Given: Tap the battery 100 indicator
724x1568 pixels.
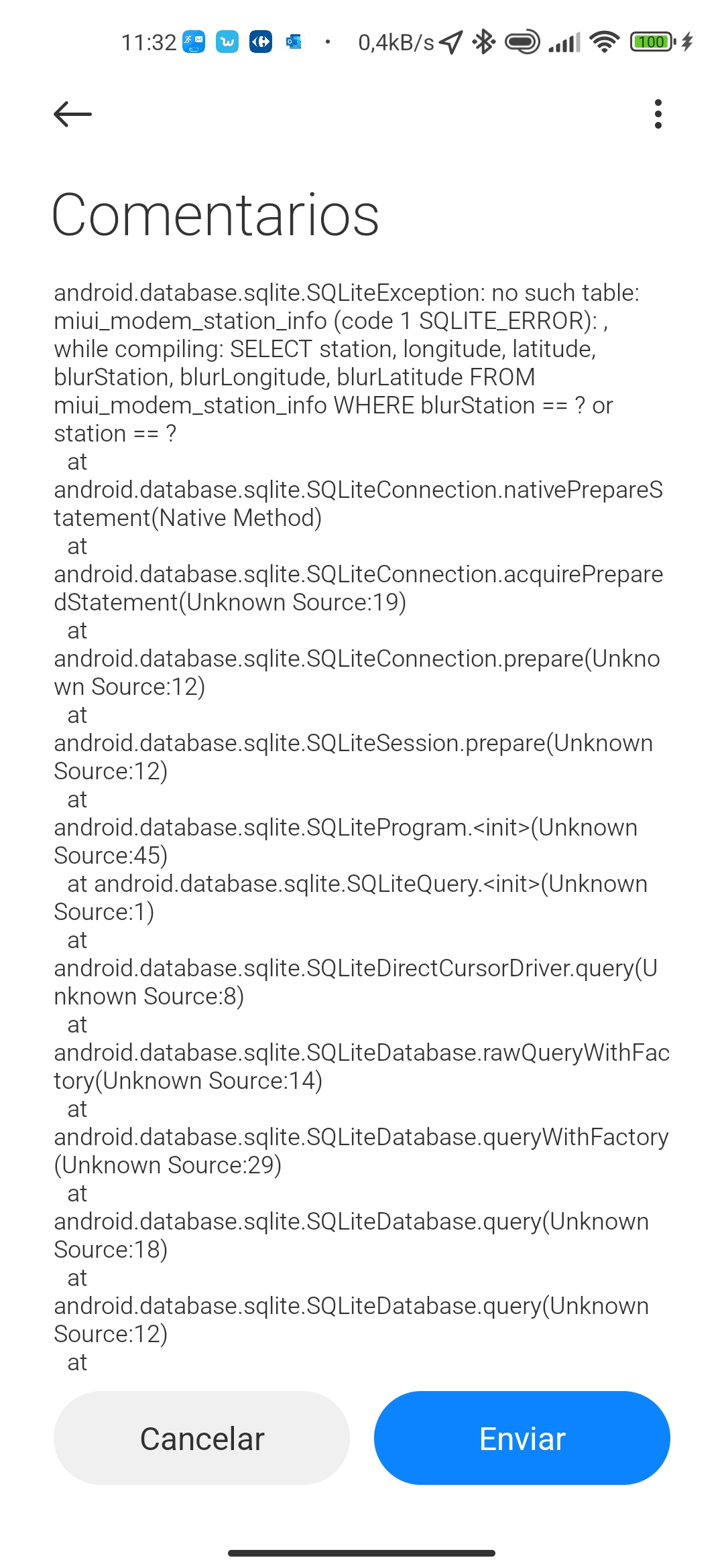Looking at the screenshot, I should [652, 42].
